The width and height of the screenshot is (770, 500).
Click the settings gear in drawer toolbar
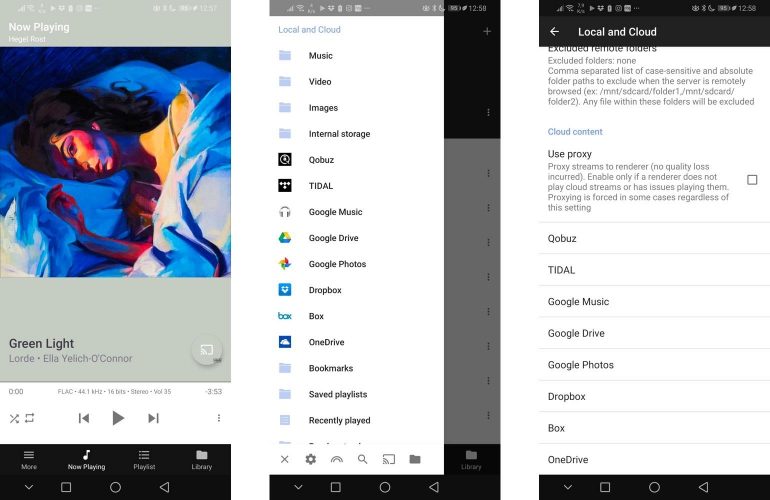click(311, 459)
